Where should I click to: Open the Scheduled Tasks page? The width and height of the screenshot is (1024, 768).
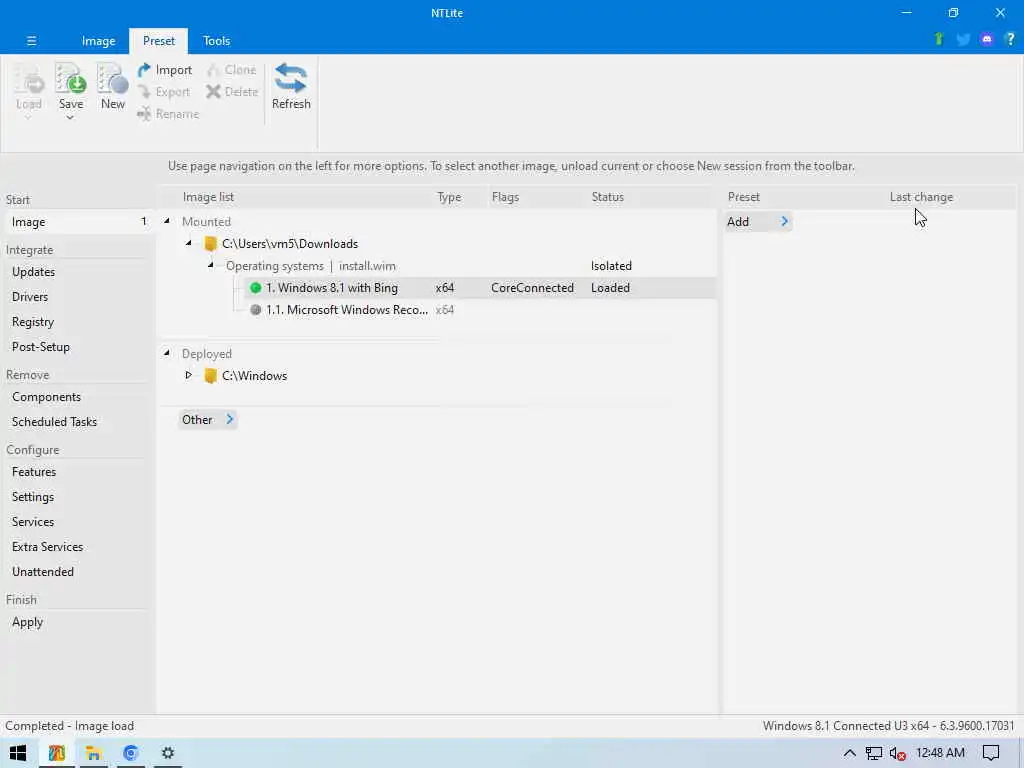(x=54, y=422)
